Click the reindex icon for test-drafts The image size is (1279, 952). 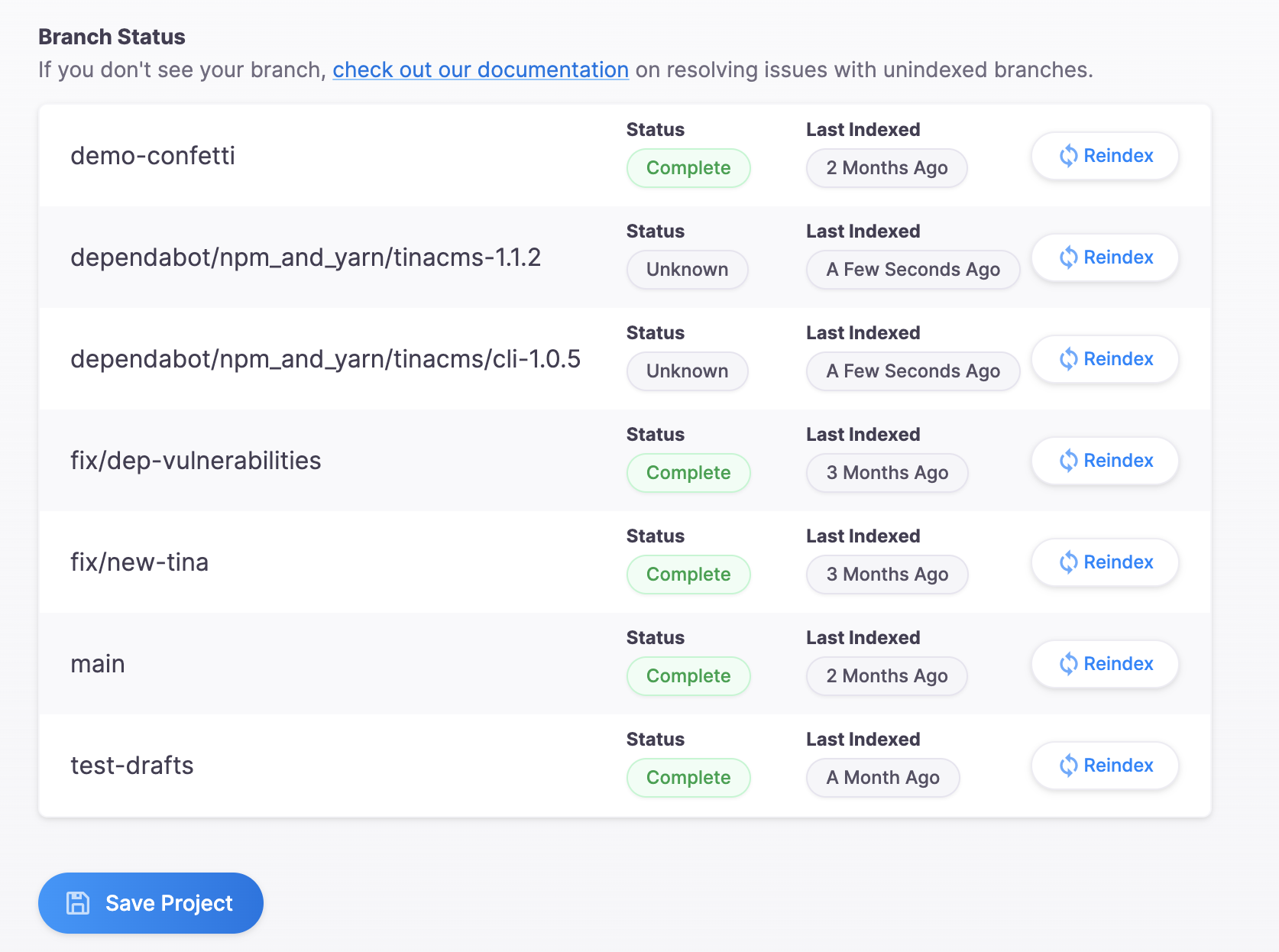[x=1068, y=766]
